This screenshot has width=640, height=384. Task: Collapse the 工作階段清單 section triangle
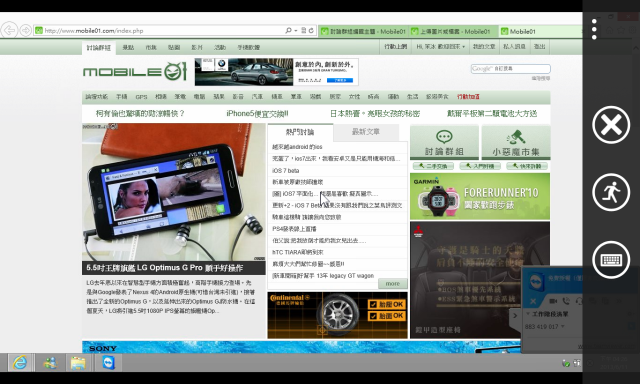coord(528,314)
